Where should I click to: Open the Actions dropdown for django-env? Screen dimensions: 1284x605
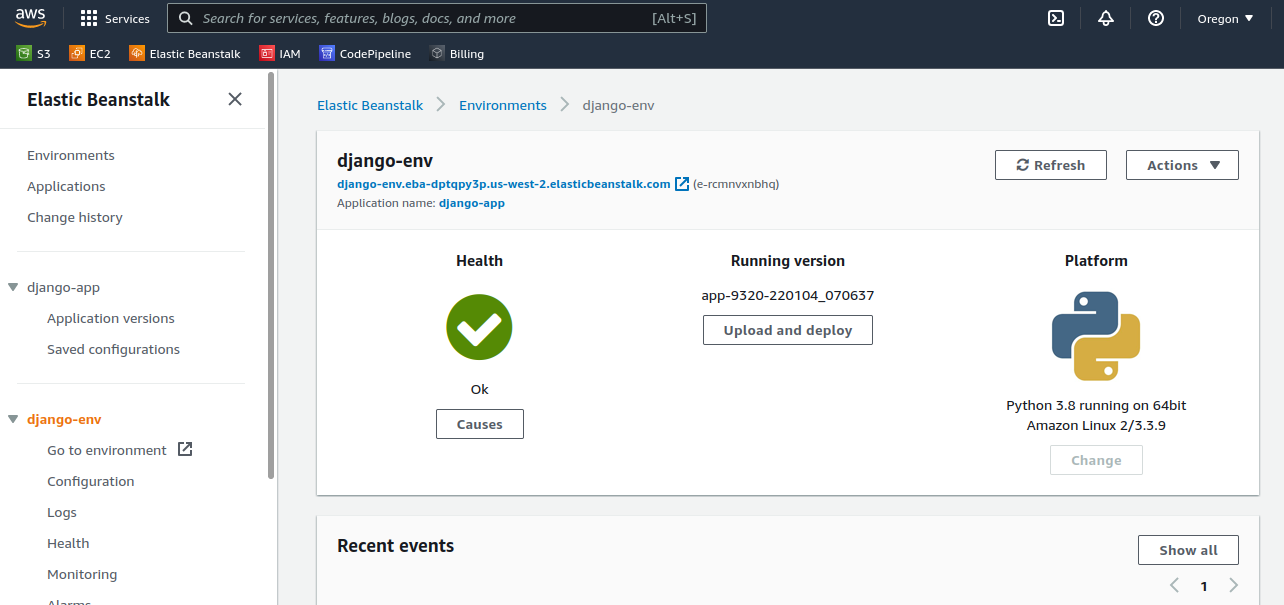1182,165
